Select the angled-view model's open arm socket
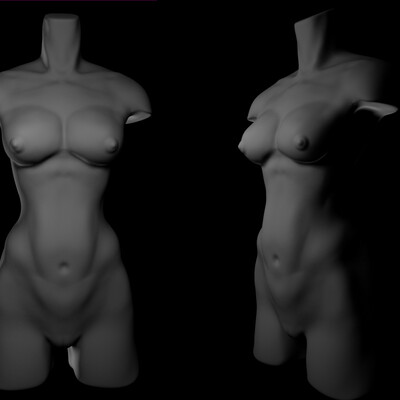Viewport: 400px width, 400px height. point(377,109)
